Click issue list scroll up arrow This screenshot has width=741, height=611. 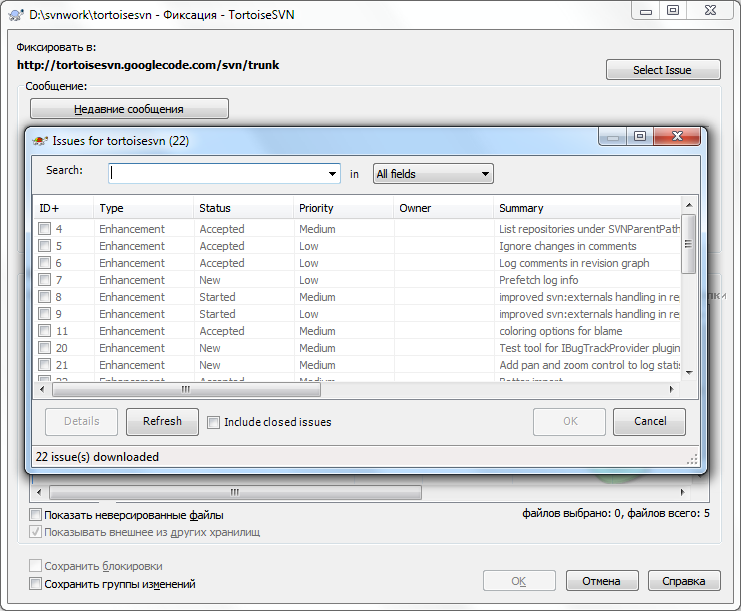[689, 205]
